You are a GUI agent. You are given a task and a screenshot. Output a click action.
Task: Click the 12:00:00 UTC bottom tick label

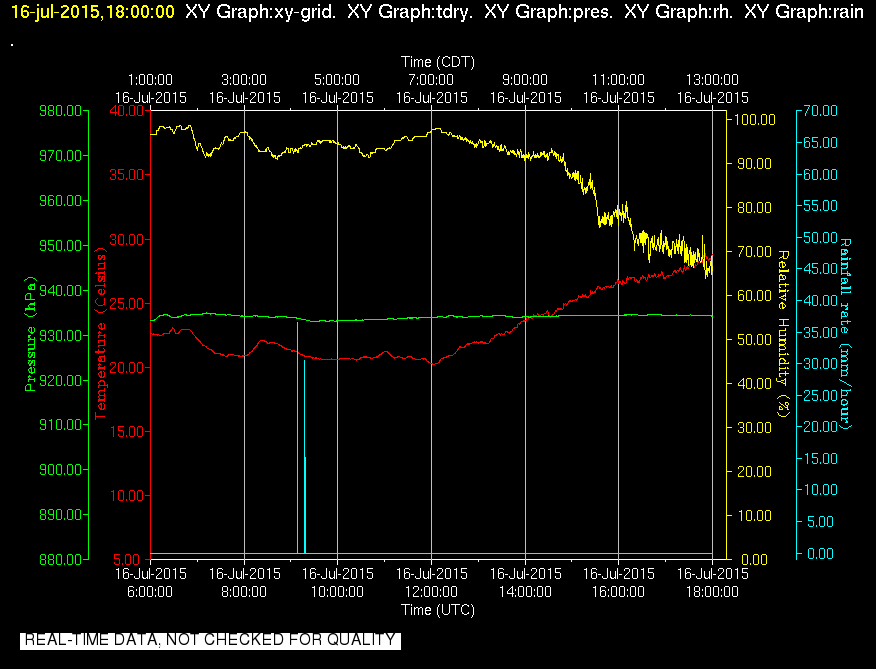431,592
